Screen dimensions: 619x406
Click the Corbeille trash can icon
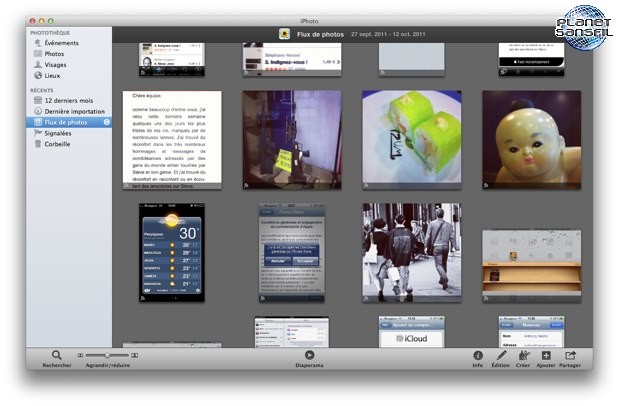(x=38, y=144)
